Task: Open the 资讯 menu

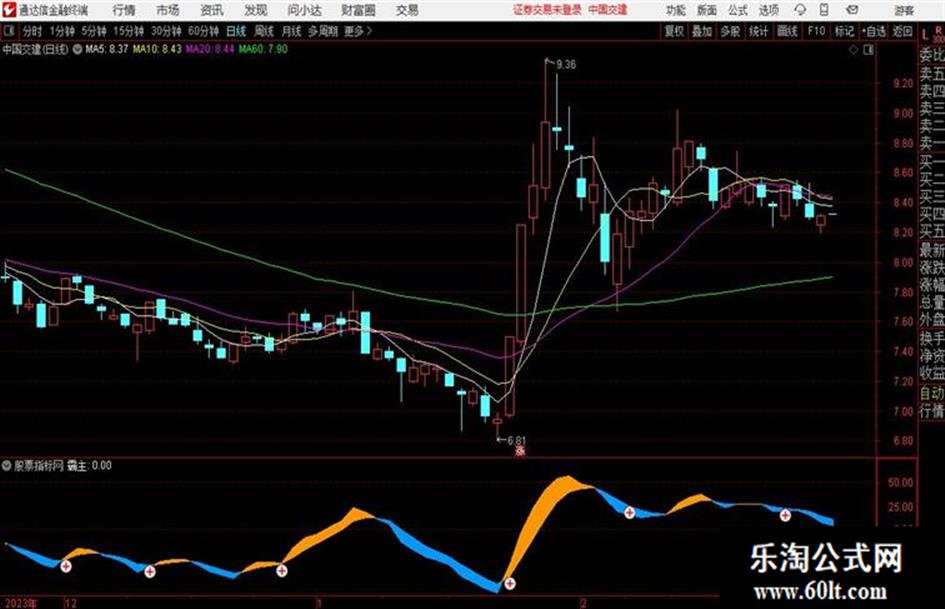Action: click(x=212, y=10)
